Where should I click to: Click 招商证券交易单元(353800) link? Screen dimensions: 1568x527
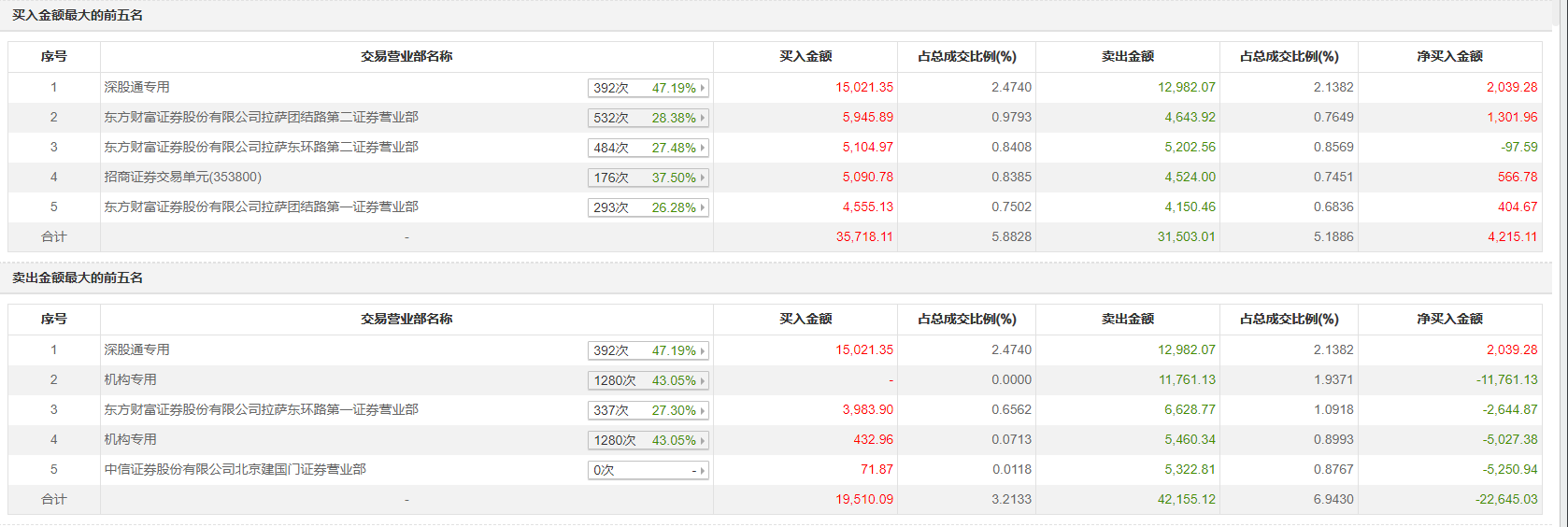click(182, 177)
